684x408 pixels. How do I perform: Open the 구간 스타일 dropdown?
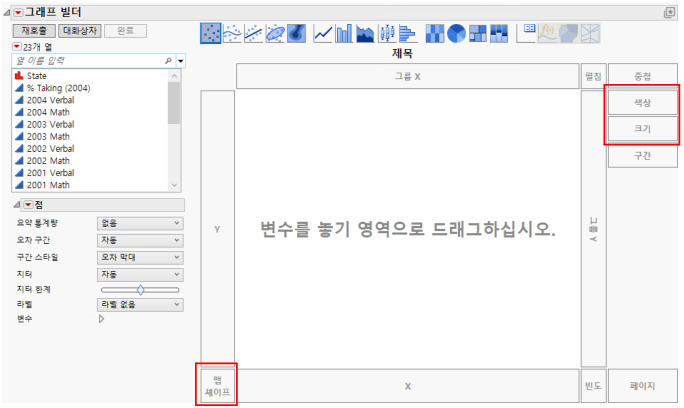pyautogui.click(x=140, y=257)
